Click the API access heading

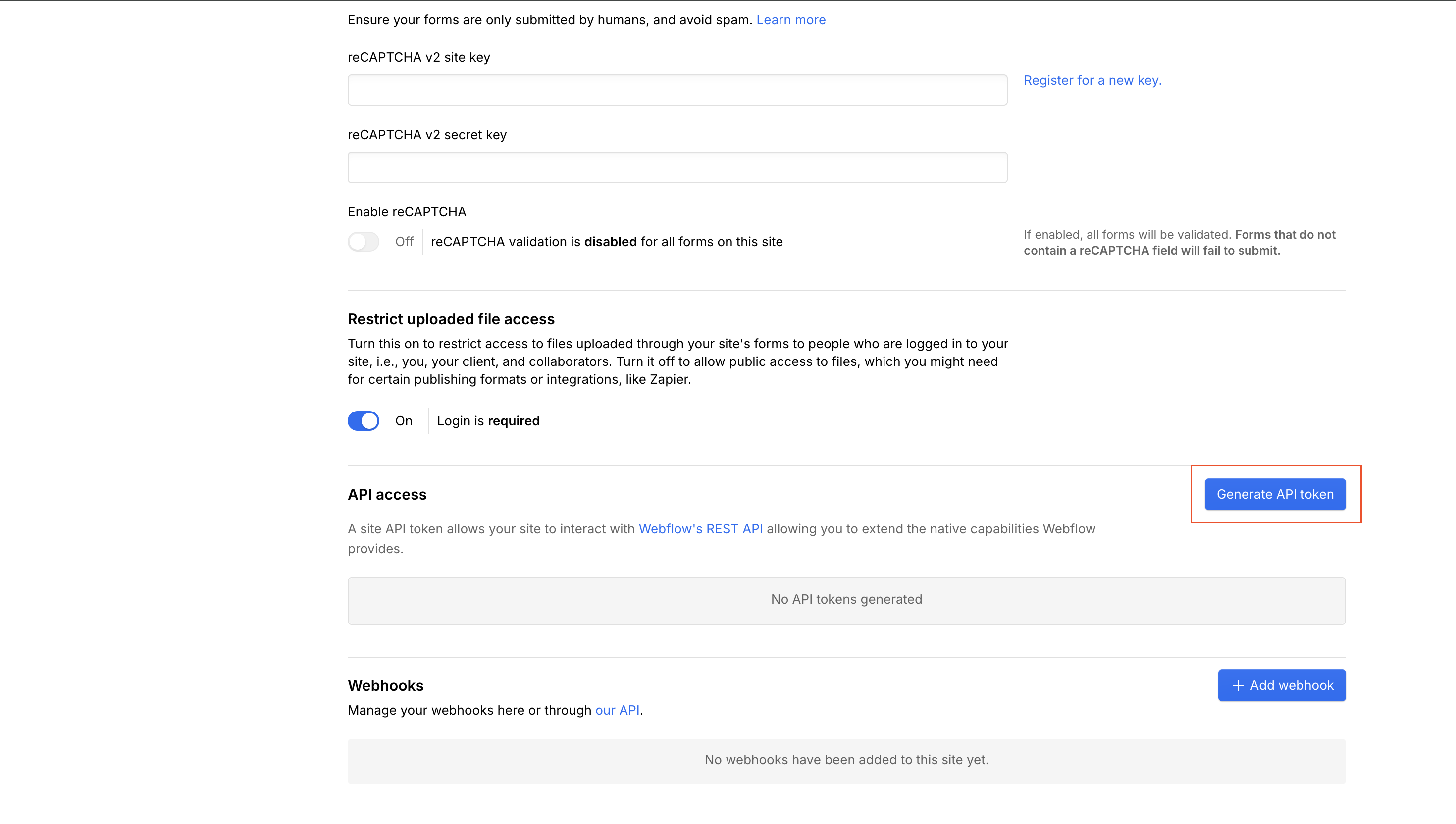tap(387, 494)
